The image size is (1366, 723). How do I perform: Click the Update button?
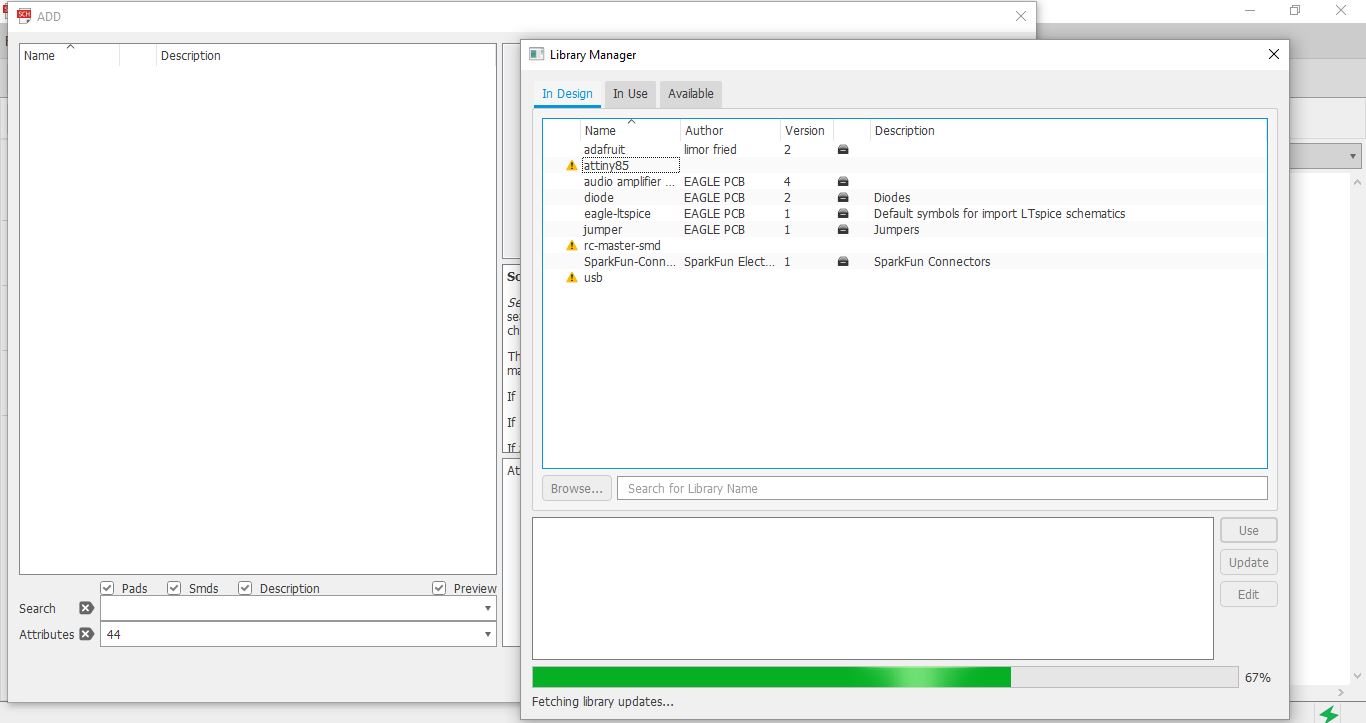pos(1248,563)
